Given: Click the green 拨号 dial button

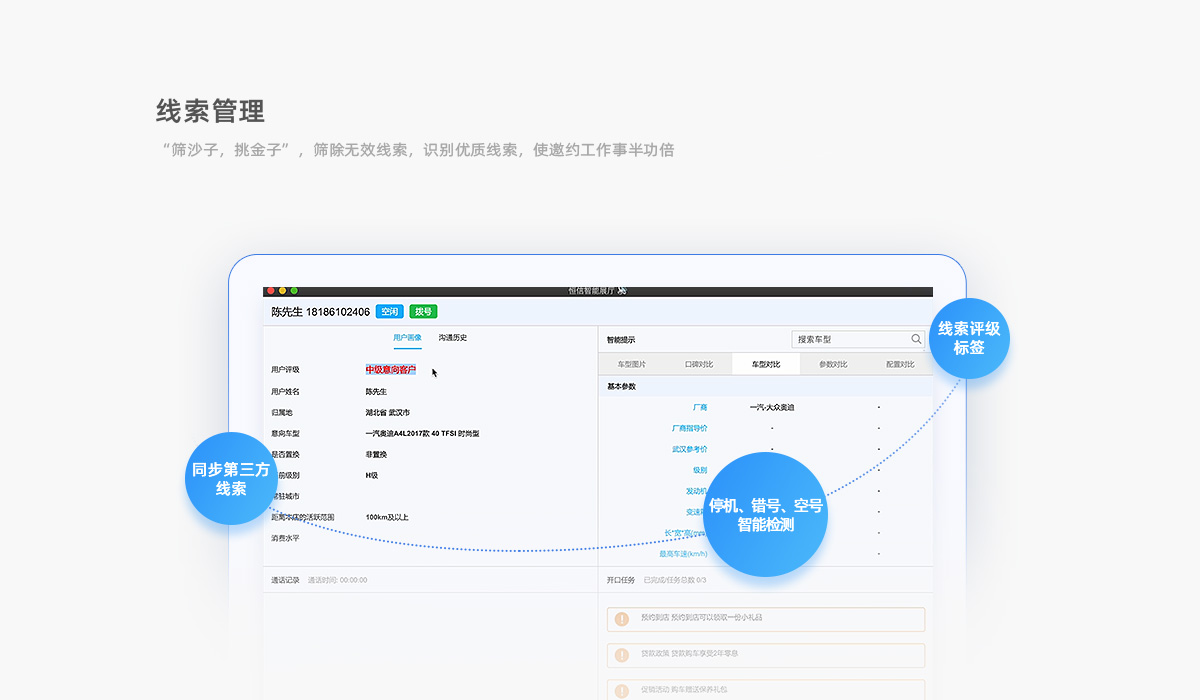Looking at the screenshot, I should (x=423, y=312).
